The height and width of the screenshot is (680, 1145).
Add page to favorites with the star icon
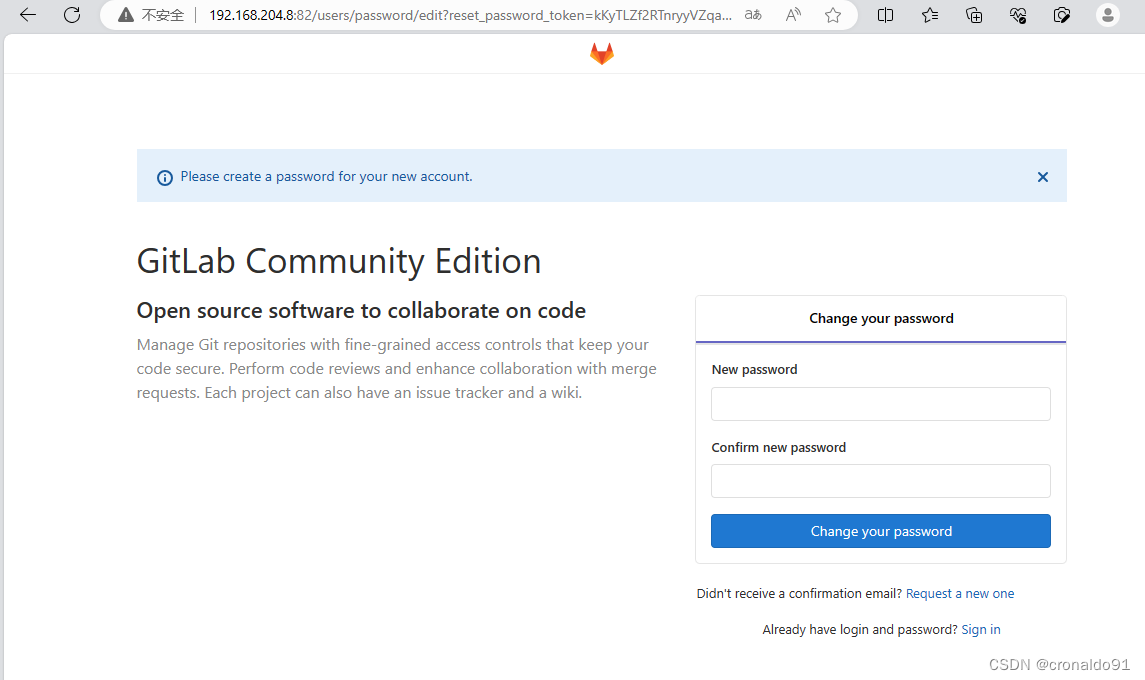[x=832, y=15]
